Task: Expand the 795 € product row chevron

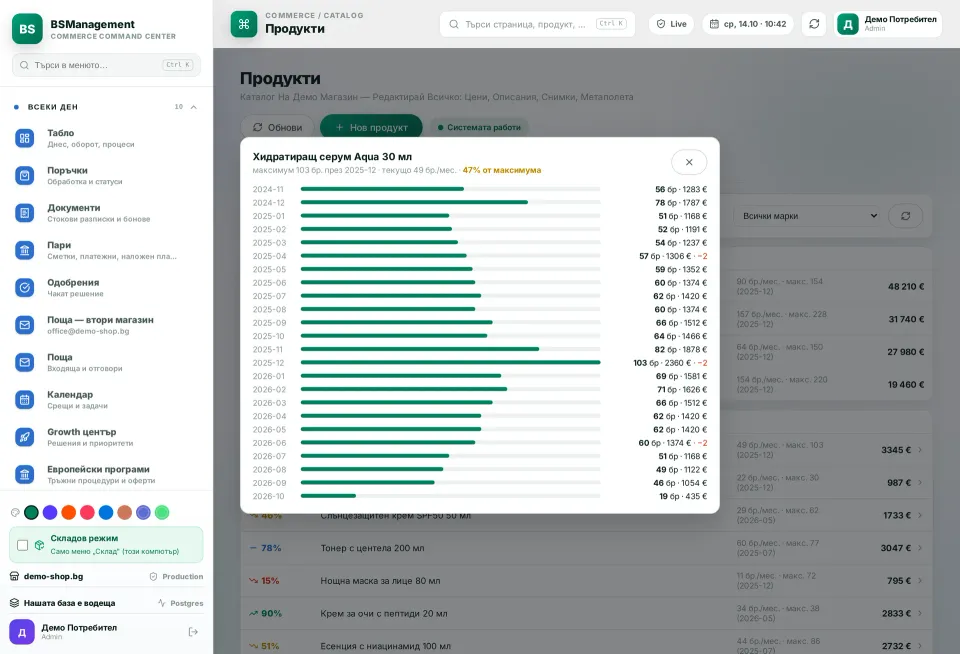Action: pos(920,581)
